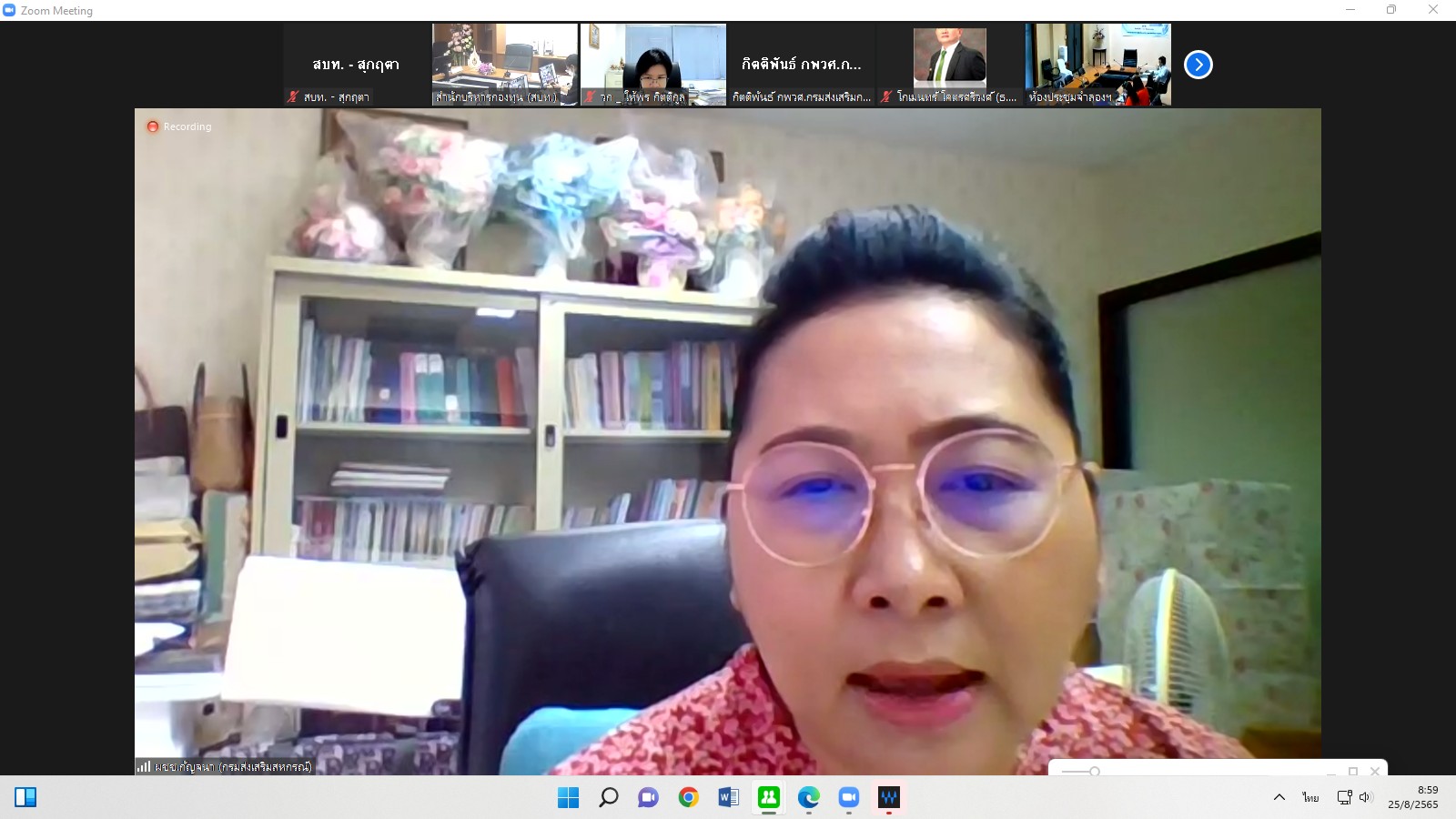Show next participants with the blue arrow
1456x819 pixels.
(x=1198, y=65)
